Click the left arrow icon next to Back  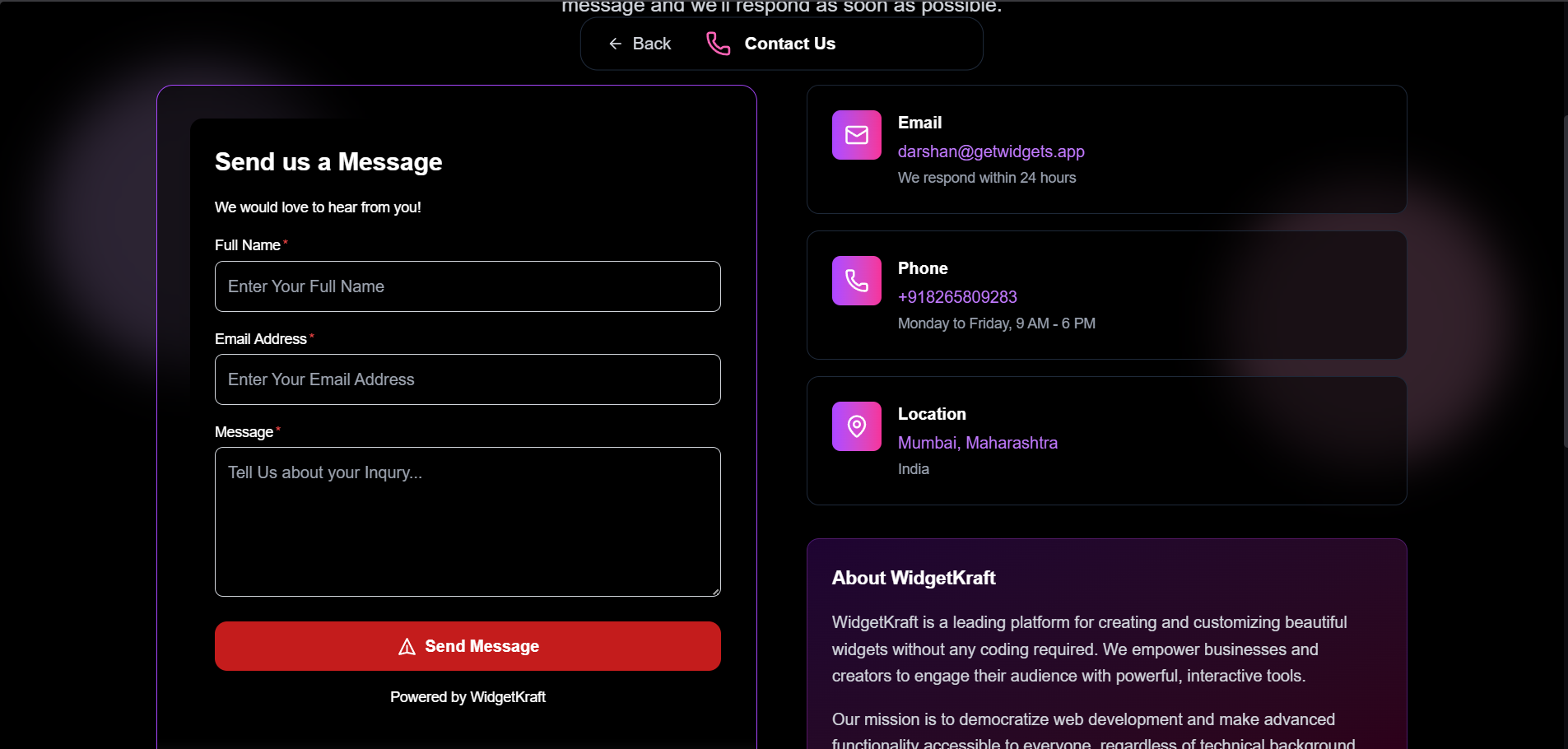point(616,44)
